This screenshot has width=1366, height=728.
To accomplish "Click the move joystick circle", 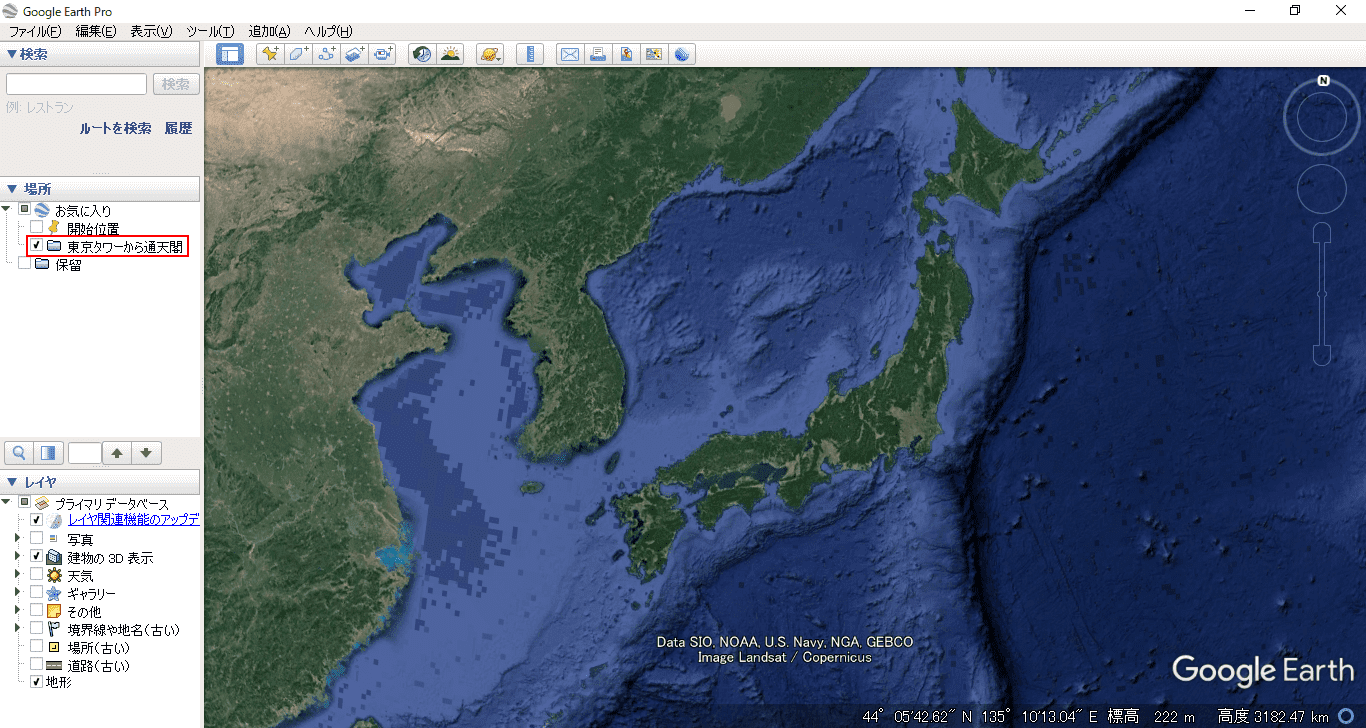I will [x=1322, y=189].
